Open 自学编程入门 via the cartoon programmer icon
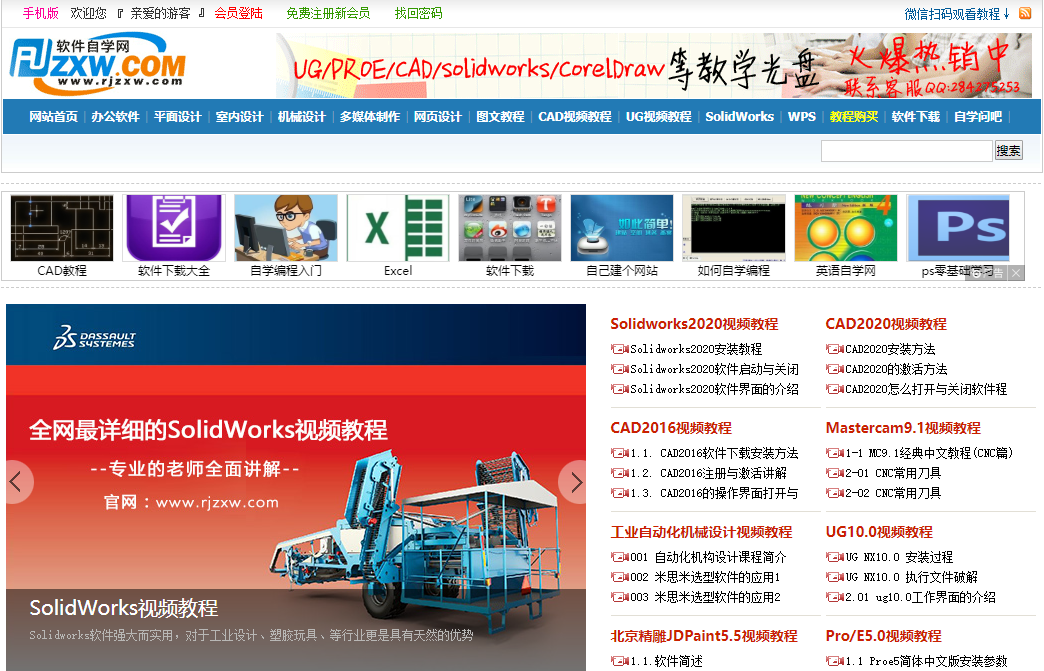Image resolution: width=1044 pixels, height=671 pixels. (x=285, y=228)
